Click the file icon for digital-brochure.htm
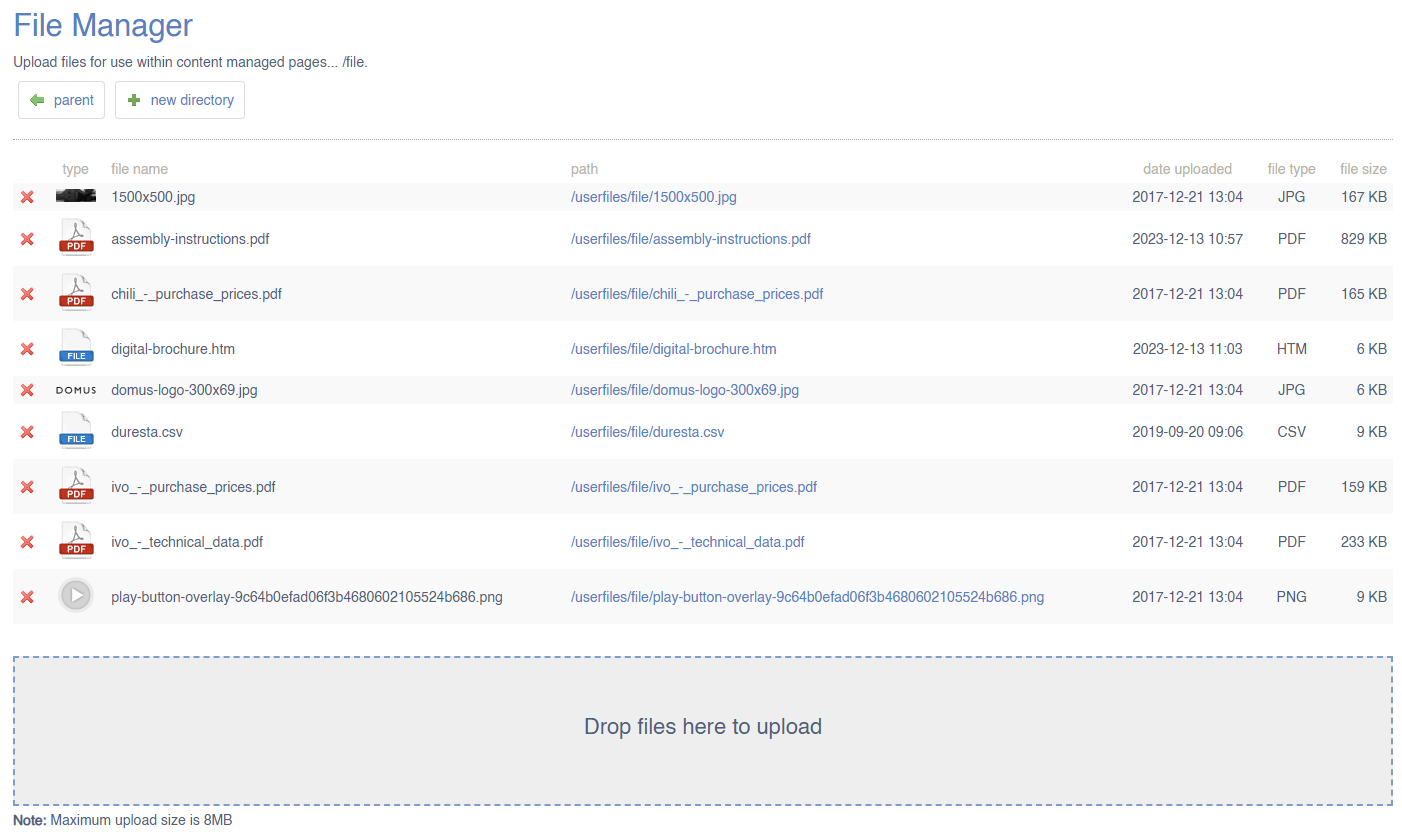Viewport: 1402px width, 832px height. click(x=76, y=349)
